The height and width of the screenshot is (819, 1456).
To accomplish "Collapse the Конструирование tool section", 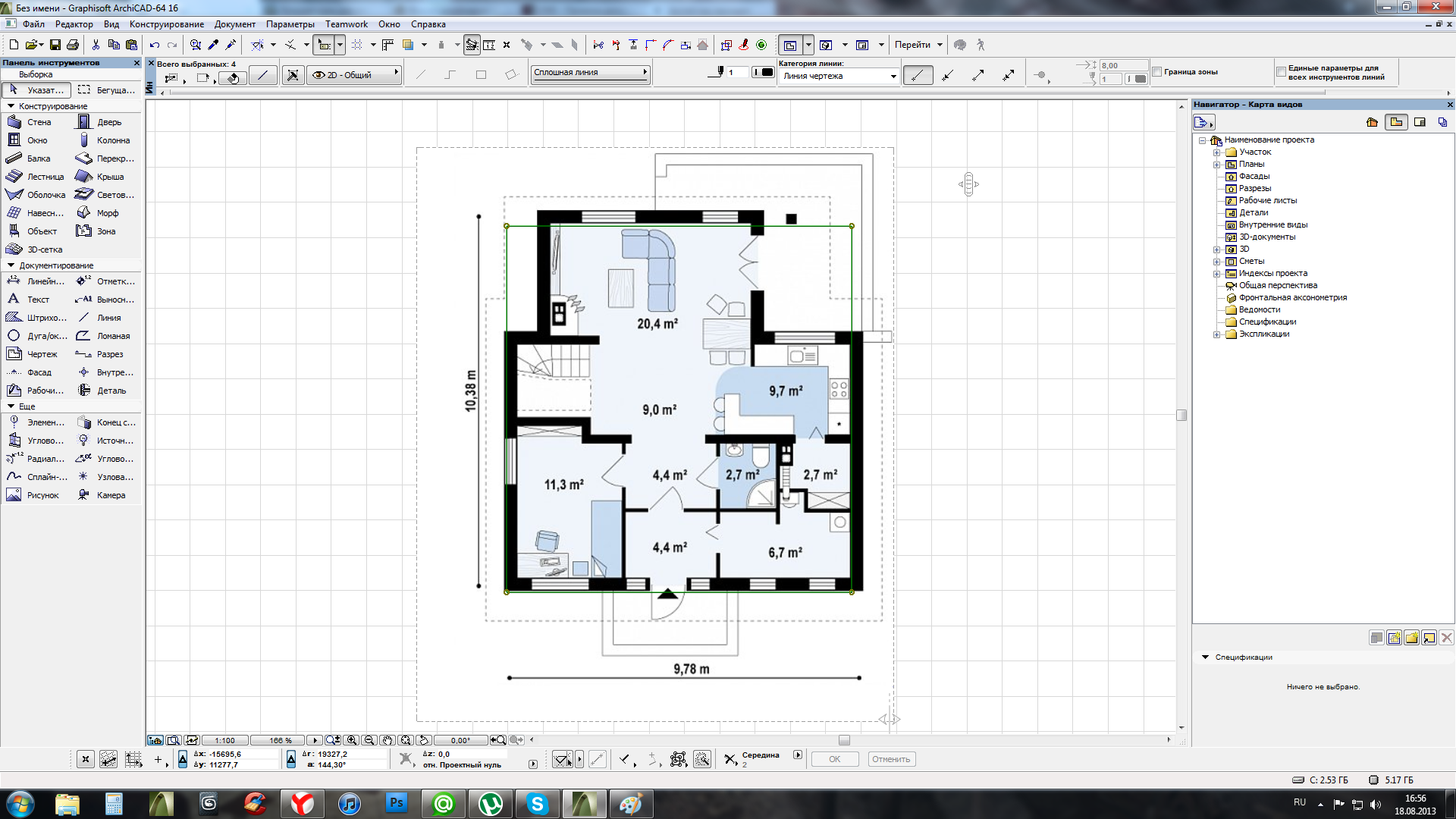I will (11, 106).
